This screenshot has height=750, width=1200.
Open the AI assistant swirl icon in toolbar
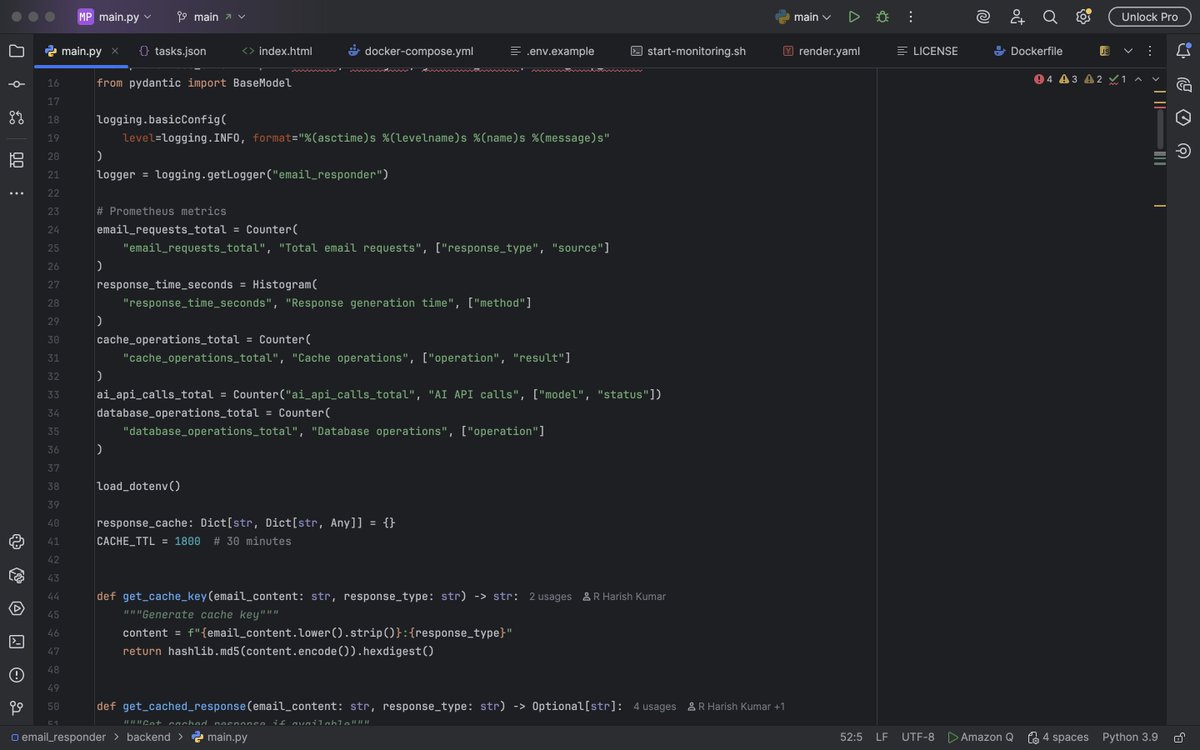(x=983, y=17)
